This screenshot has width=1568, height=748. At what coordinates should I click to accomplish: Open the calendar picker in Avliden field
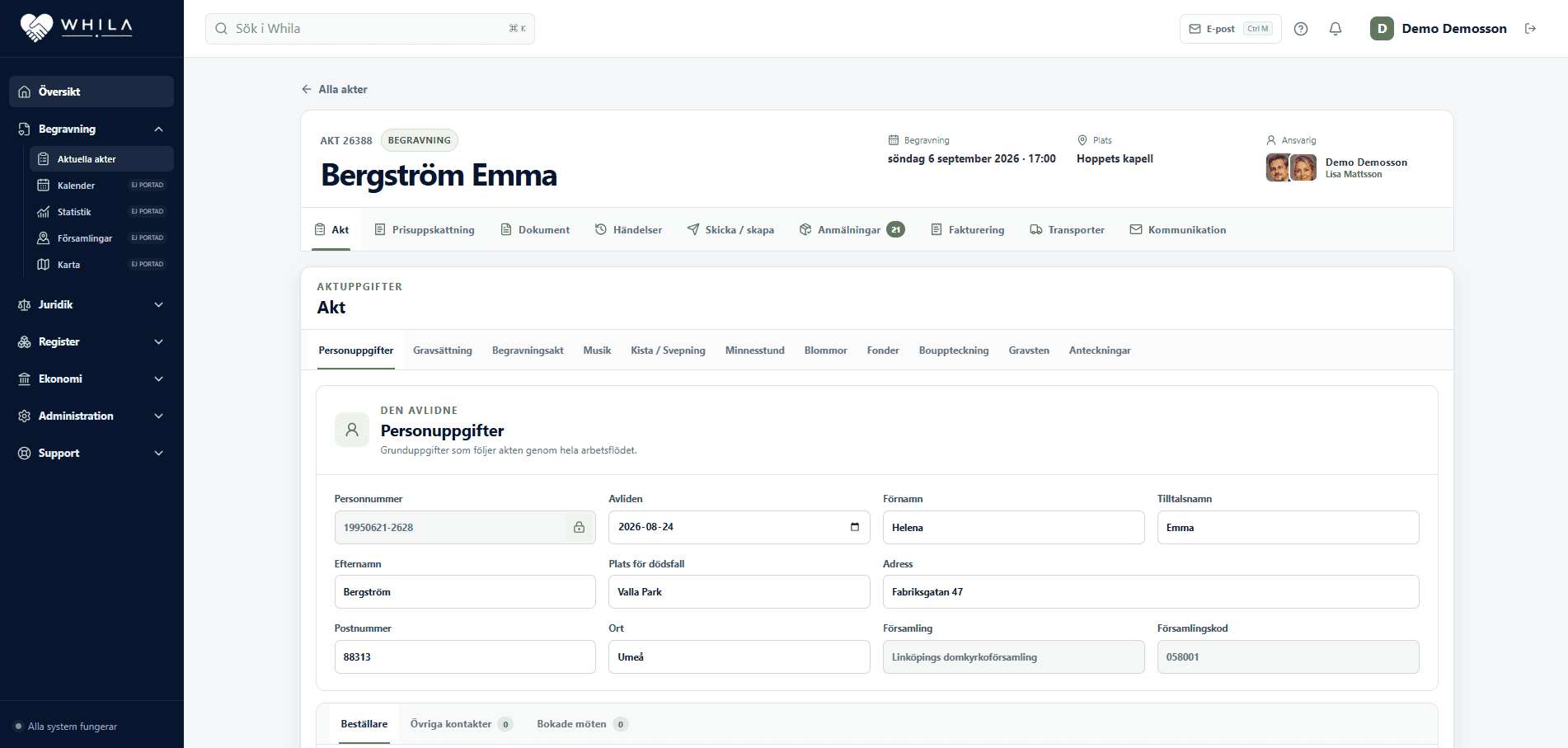coord(855,527)
